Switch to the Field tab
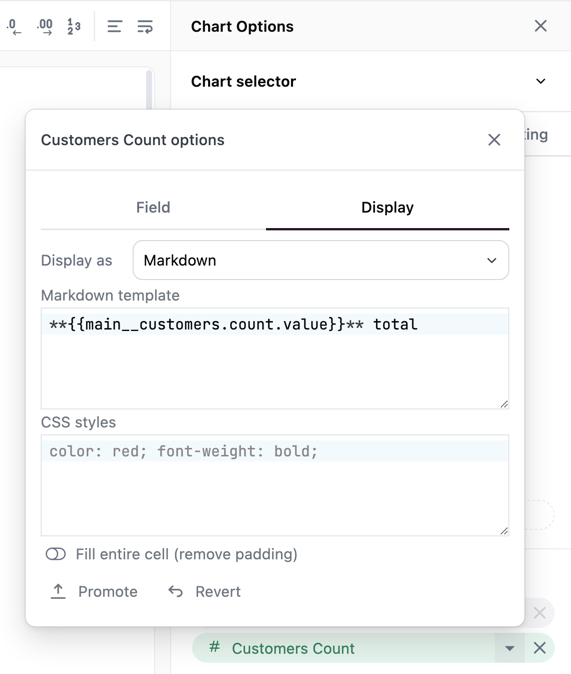 click(153, 208)
